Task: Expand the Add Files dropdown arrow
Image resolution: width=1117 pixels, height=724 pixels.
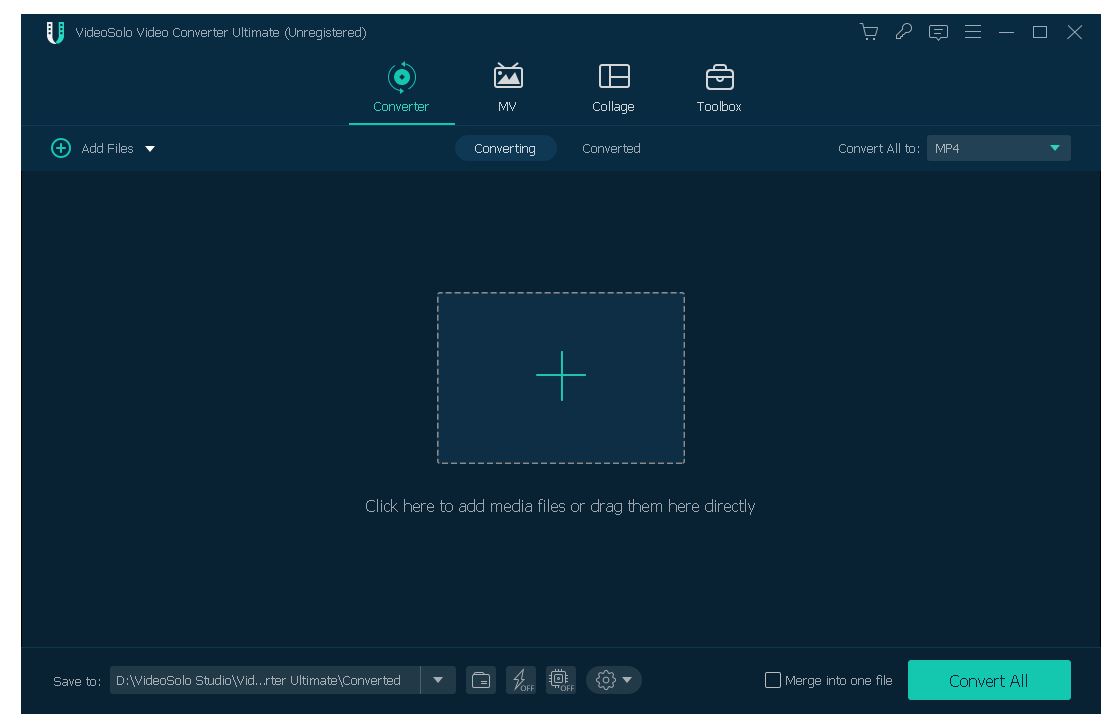Action: 150,149
